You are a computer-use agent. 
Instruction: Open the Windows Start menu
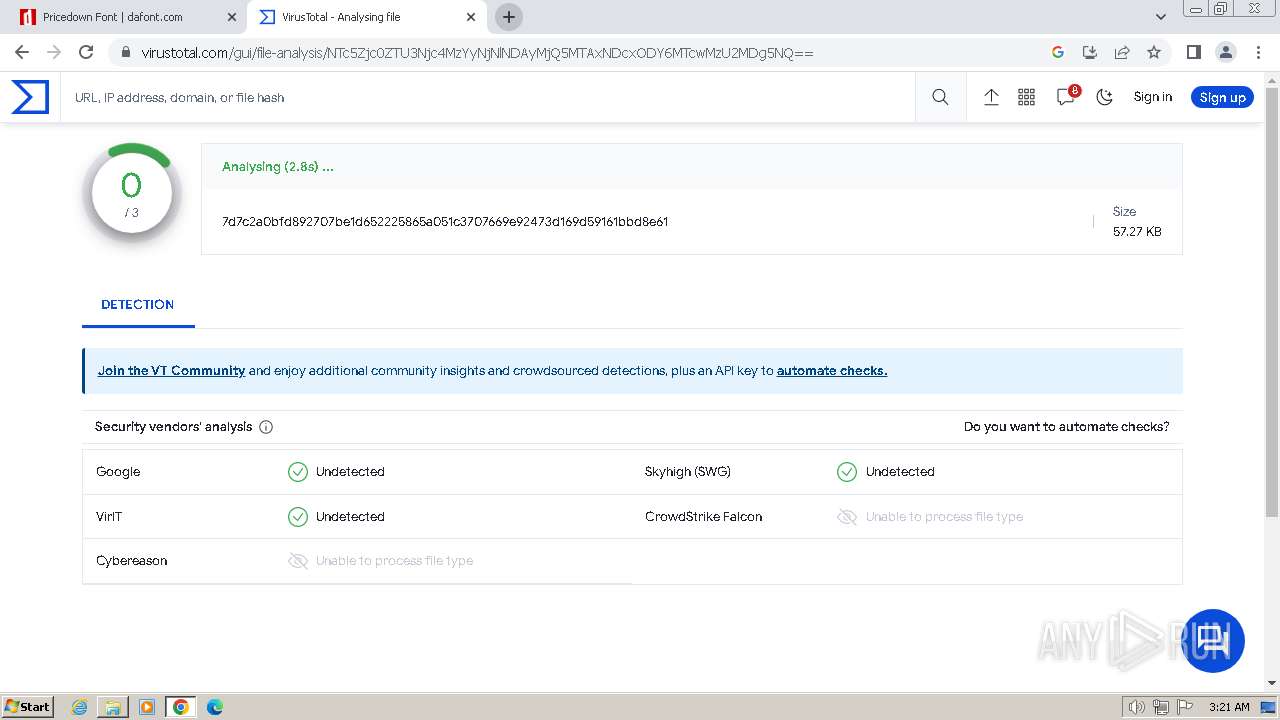tap(28, 707)
